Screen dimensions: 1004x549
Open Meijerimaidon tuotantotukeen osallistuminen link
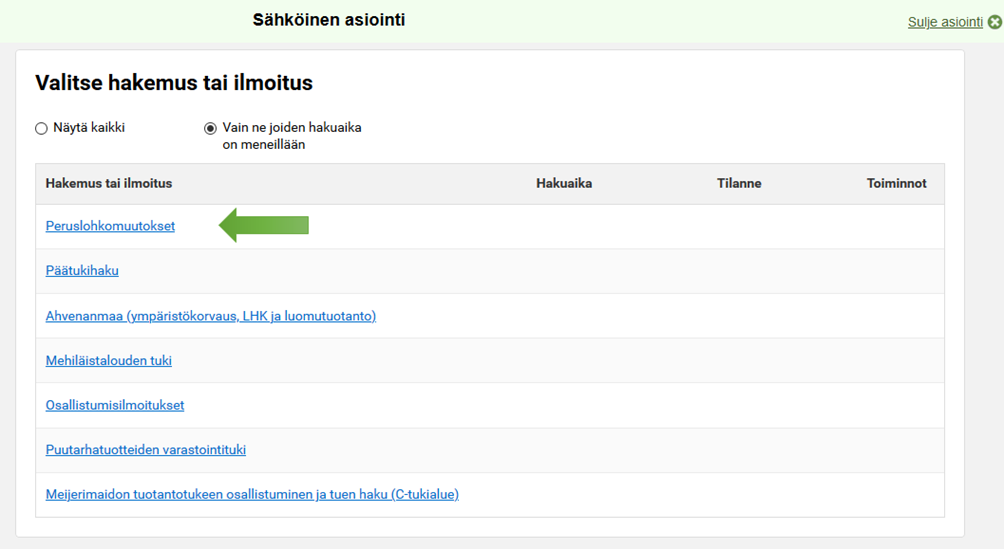tap(252, 494)
